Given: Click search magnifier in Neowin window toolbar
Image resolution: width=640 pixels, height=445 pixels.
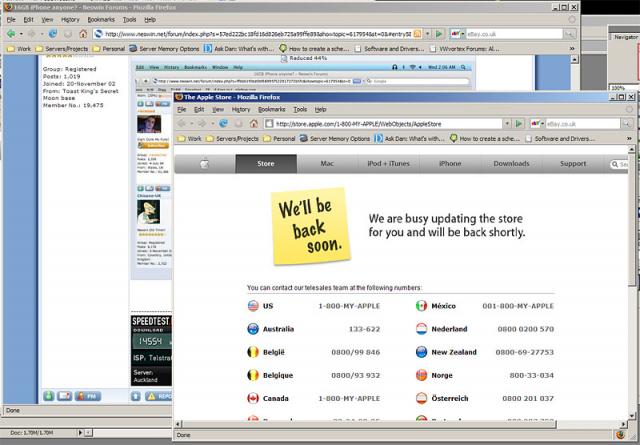Looking at the screenshot, I should pos(569,34).
